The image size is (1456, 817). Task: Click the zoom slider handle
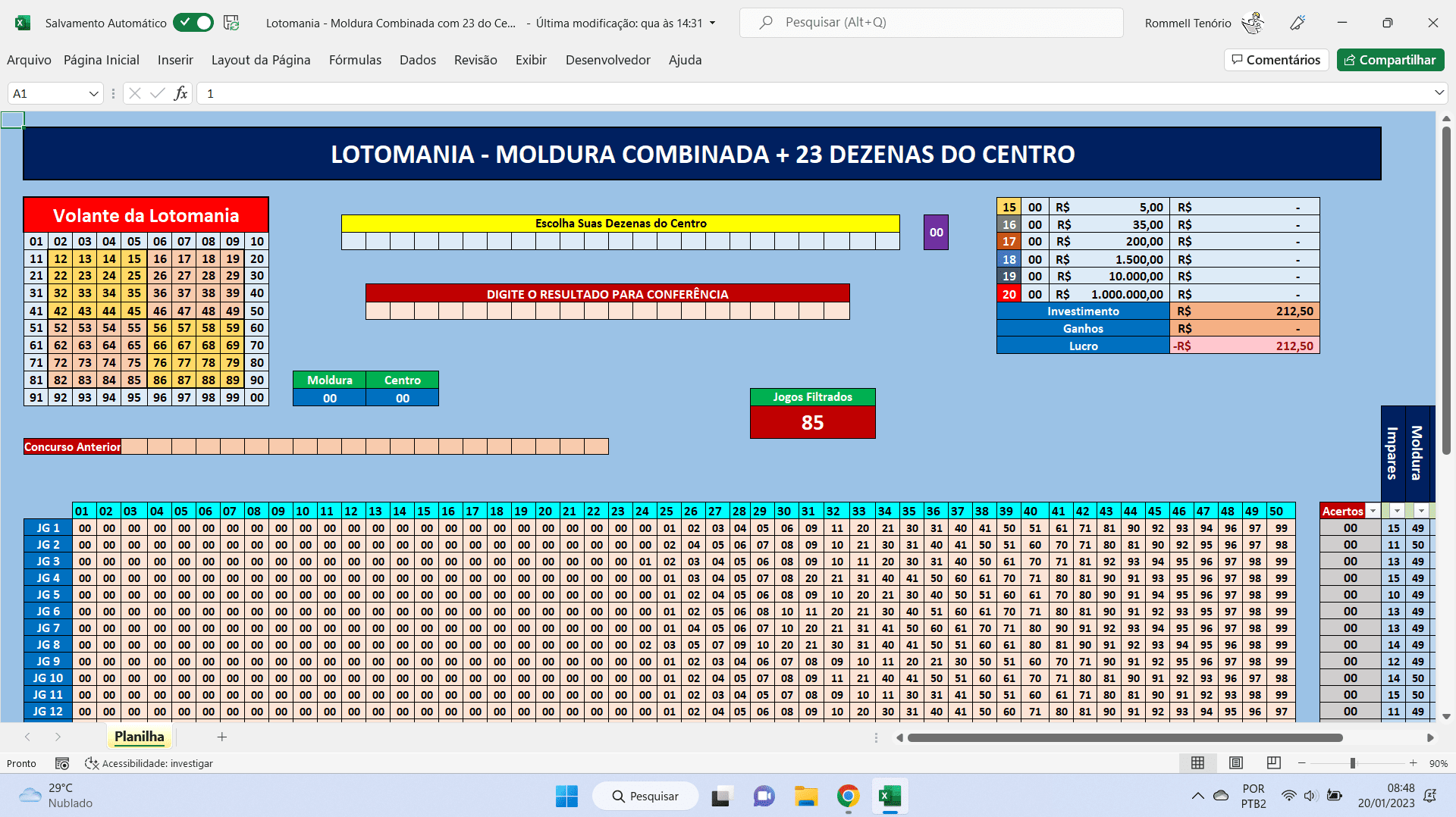1352,763
